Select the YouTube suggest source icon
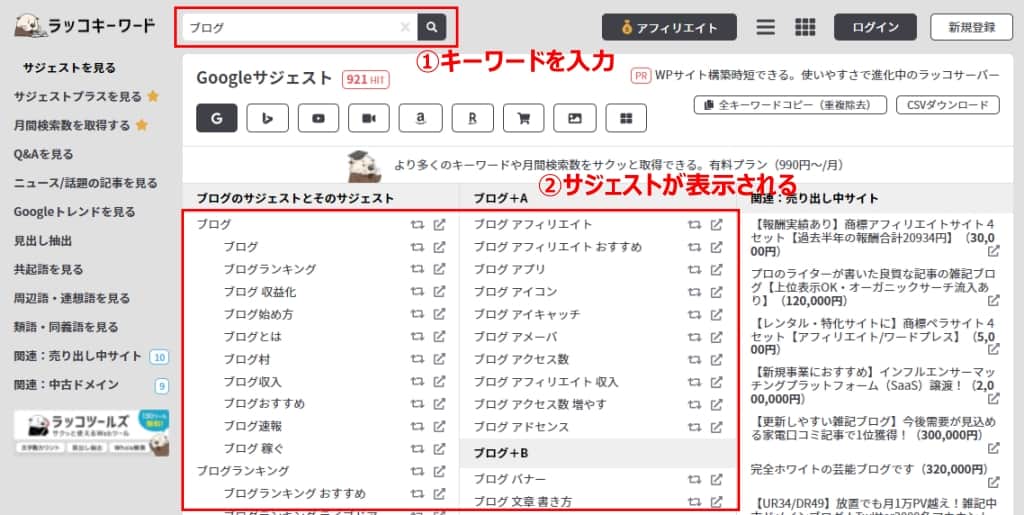This screenshot has width=1024, height=515. [x=318, y=118]
